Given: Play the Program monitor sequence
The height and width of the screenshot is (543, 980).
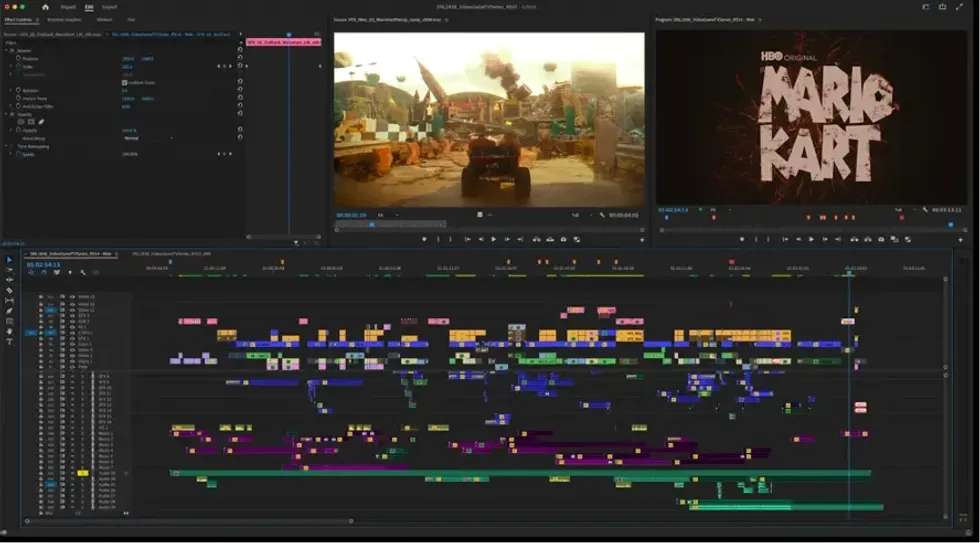Looking at the screenshot, I should [811, 239].
